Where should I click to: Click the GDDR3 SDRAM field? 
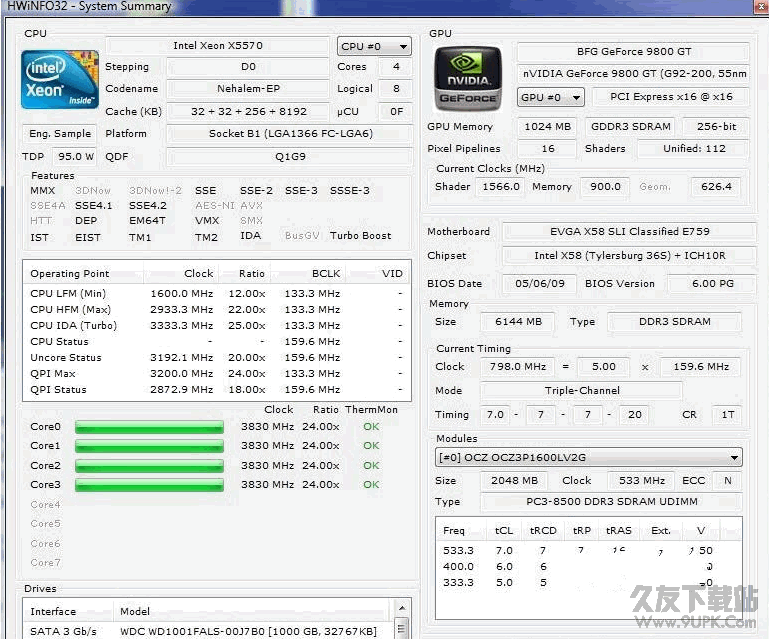pyautogui.click(x=631, y=127)
